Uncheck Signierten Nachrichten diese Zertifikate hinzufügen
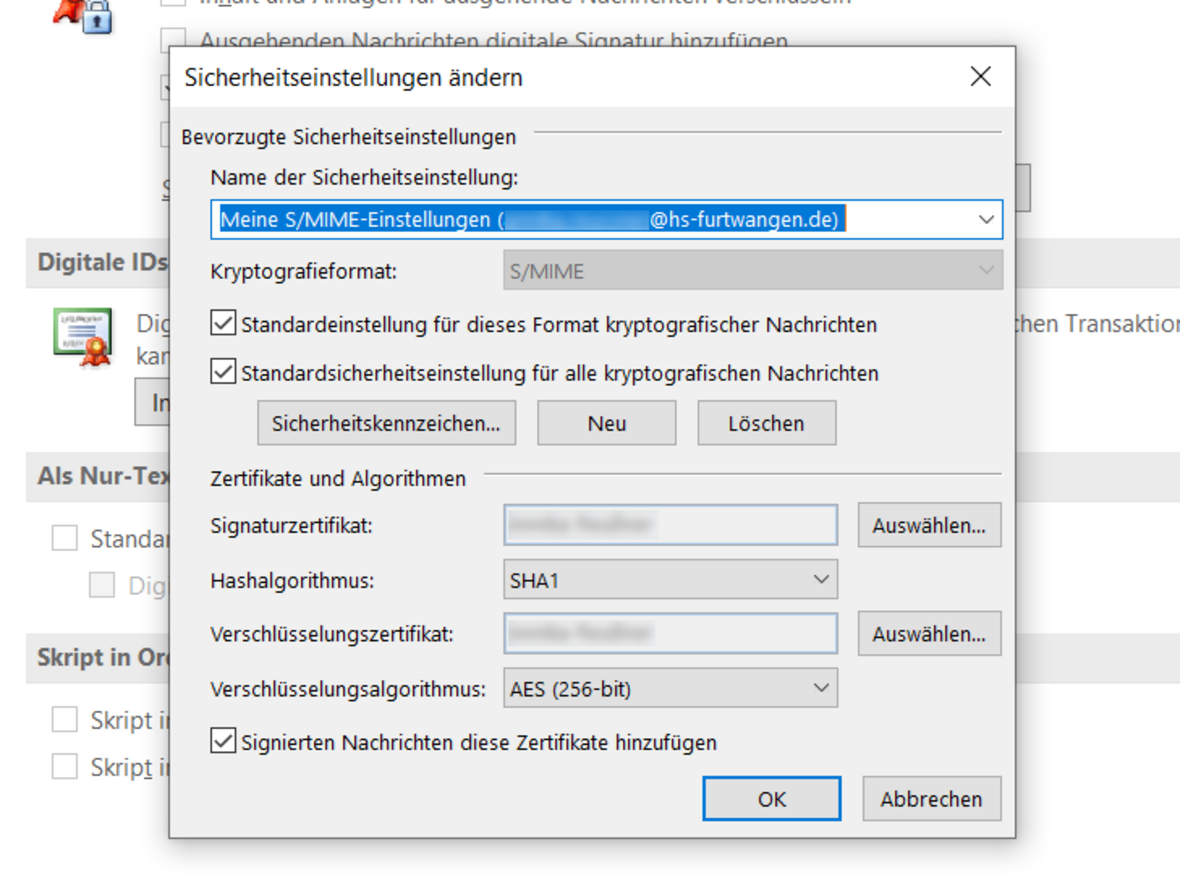The width and height of the screenshot is (1180, 886). [x=223, y=742]
